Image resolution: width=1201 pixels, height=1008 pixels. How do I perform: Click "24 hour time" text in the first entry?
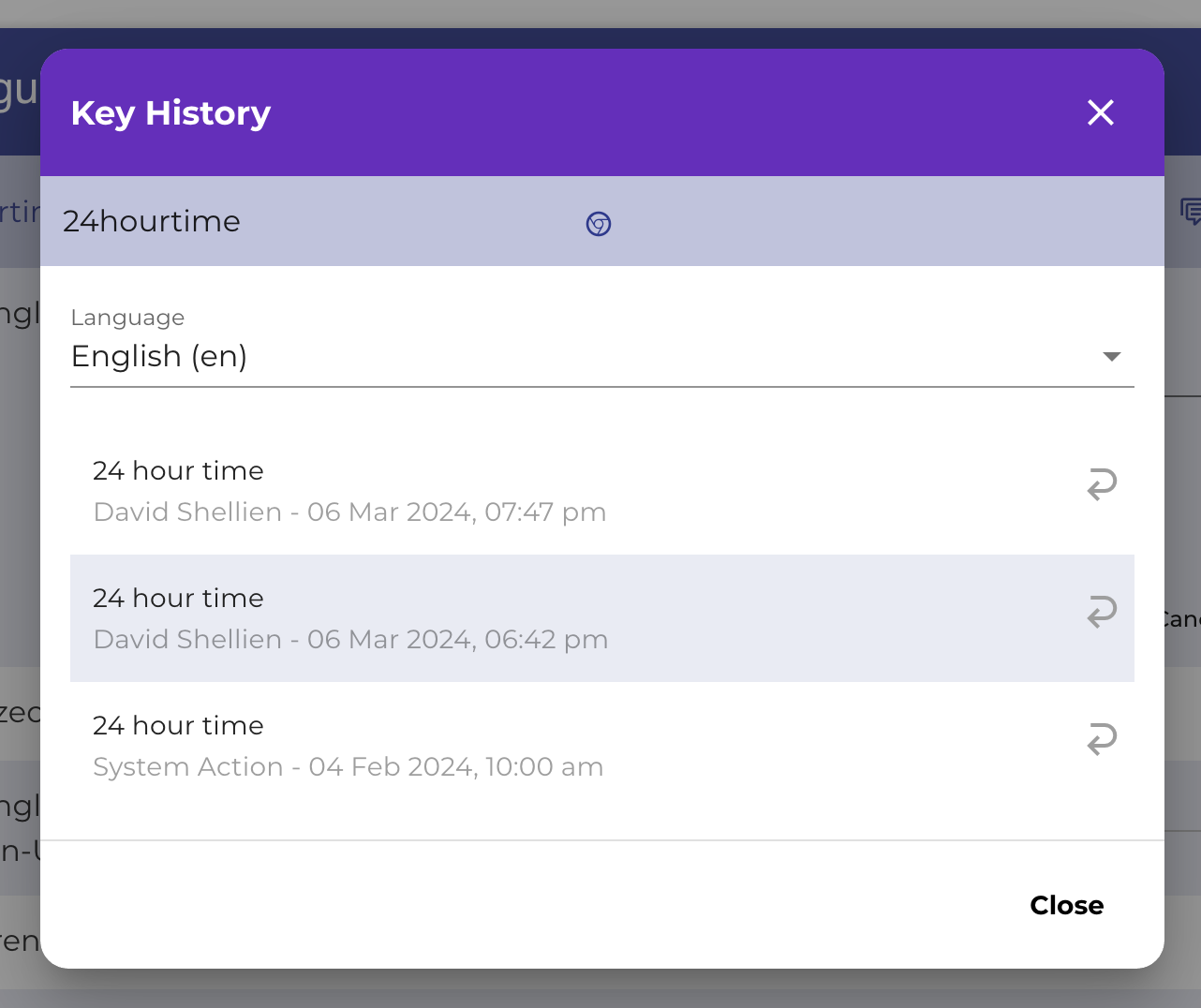tap(178, 470)
